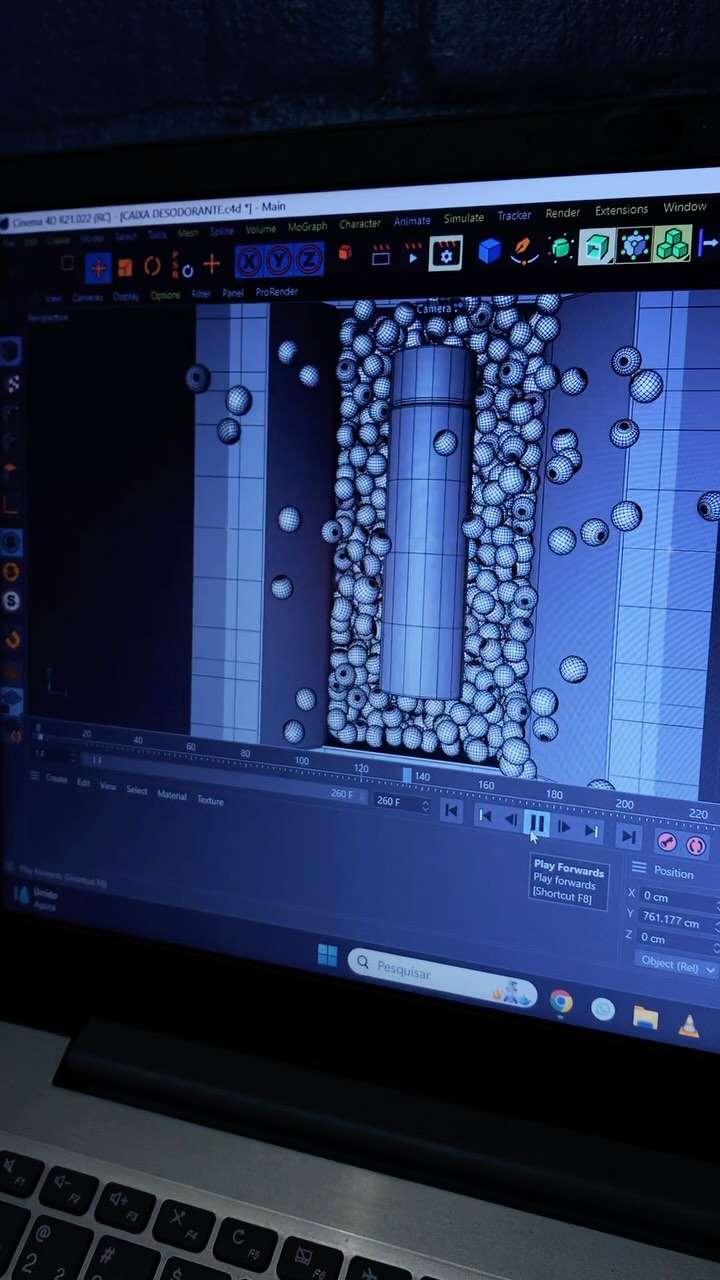
Task: Step forward one frame
Action: pyautogui.click(x=564, y=828)
